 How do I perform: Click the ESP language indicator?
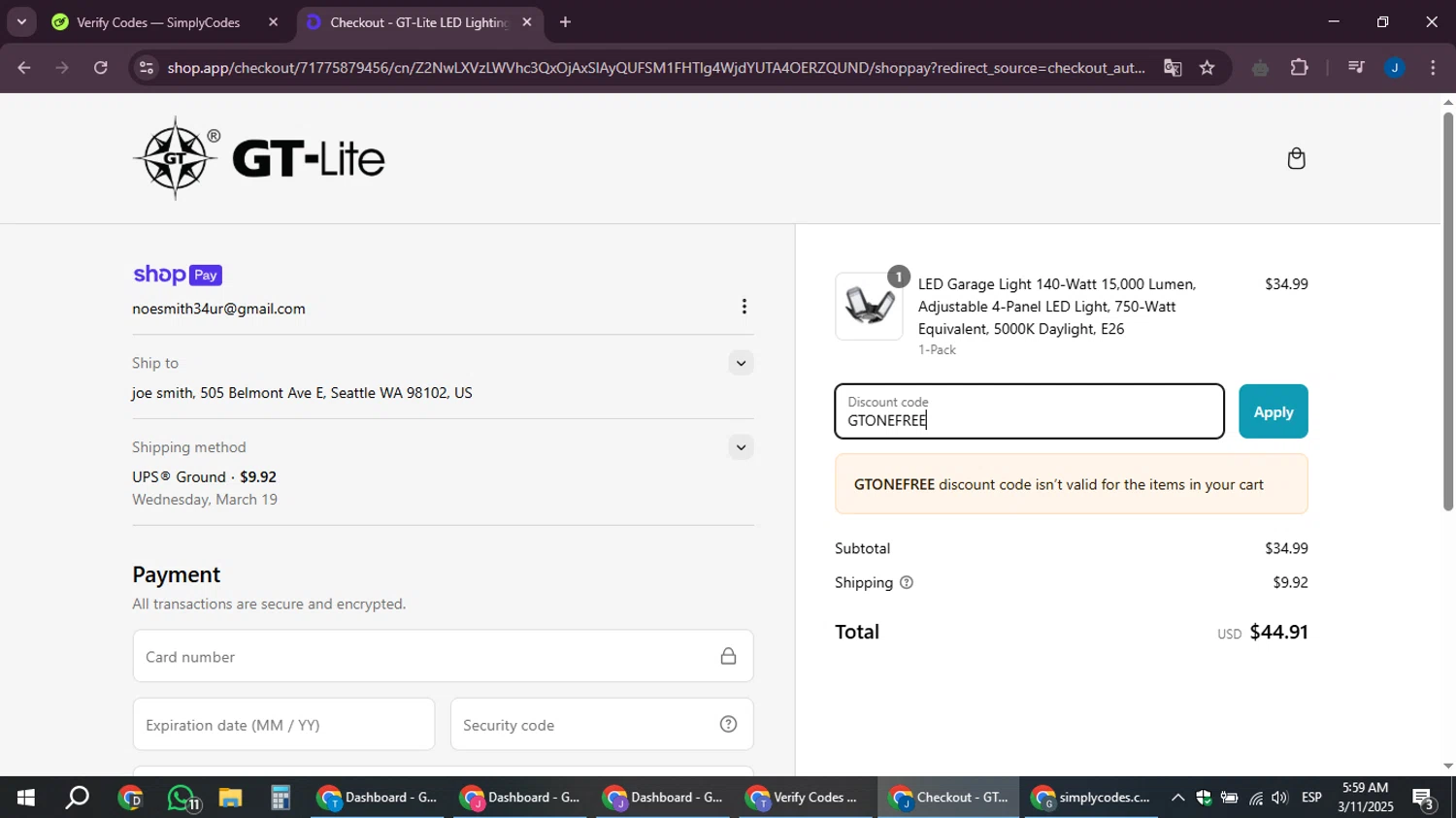pos(1311,798)
